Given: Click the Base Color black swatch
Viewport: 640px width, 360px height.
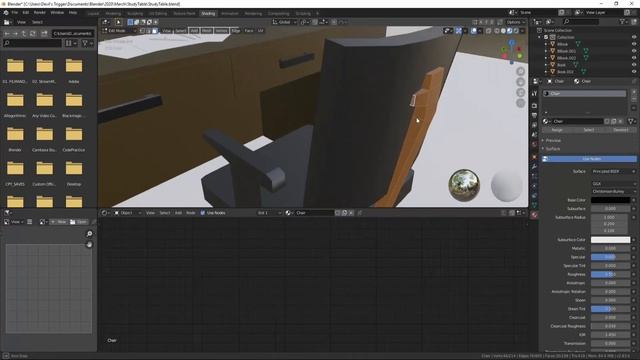Looking at the screenshot, I should click(610, 200).
